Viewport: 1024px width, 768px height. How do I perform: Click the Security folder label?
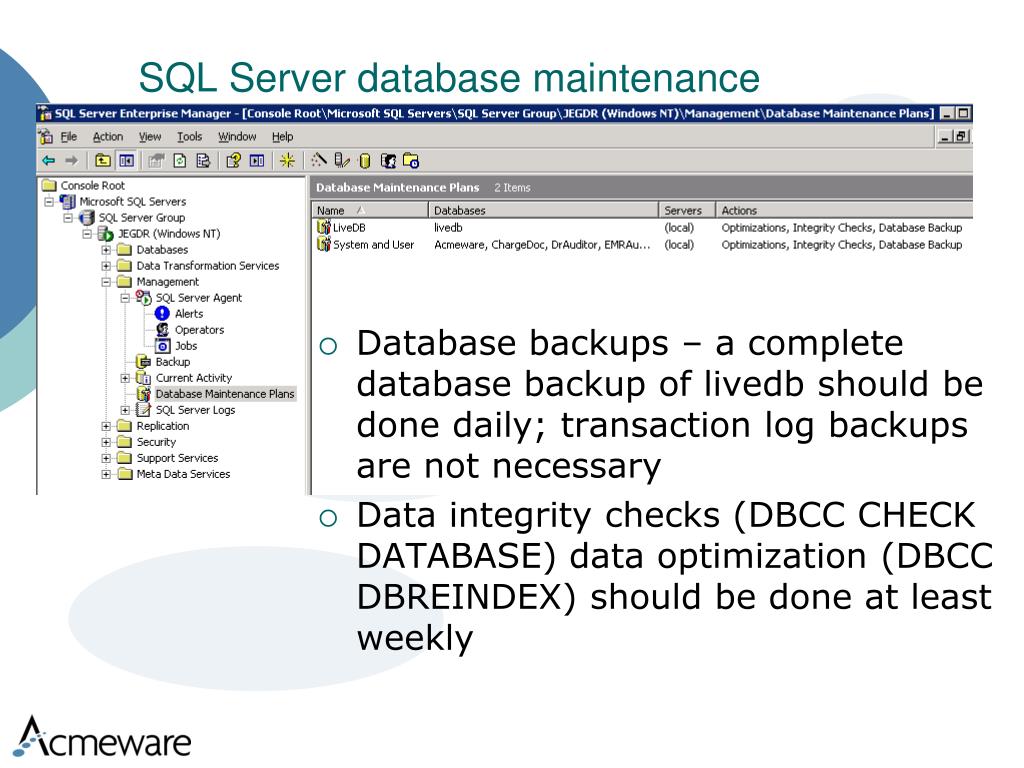pos(156,442)
